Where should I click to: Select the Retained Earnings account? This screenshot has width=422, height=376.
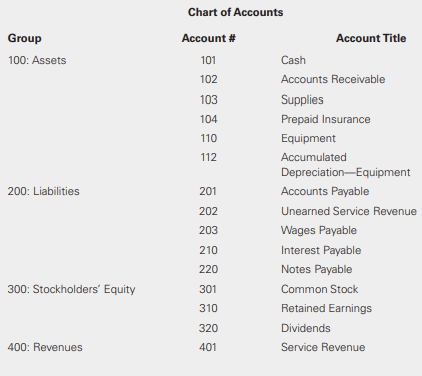[x=326, y=309]
